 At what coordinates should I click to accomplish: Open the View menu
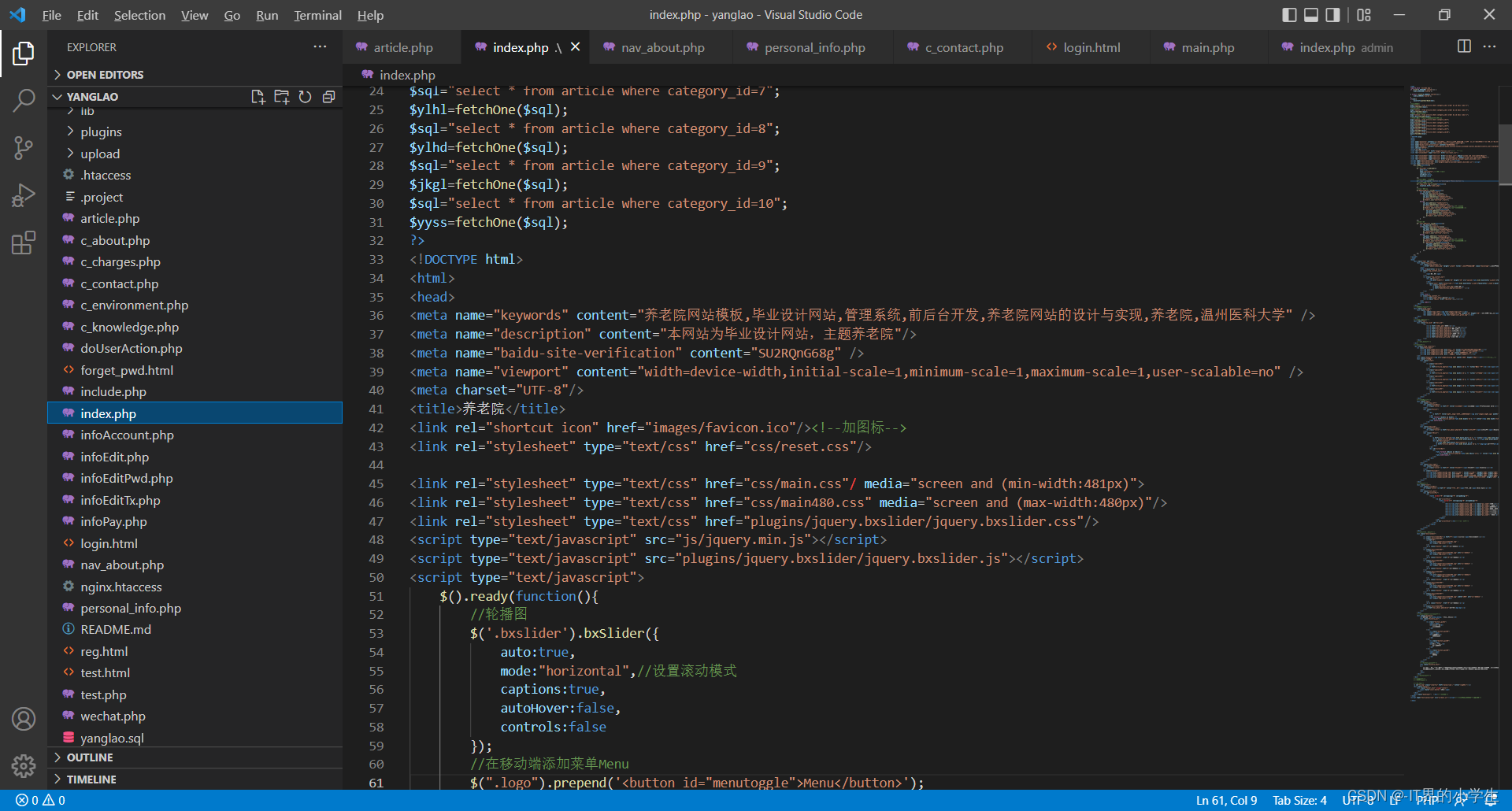click(195, 15)
